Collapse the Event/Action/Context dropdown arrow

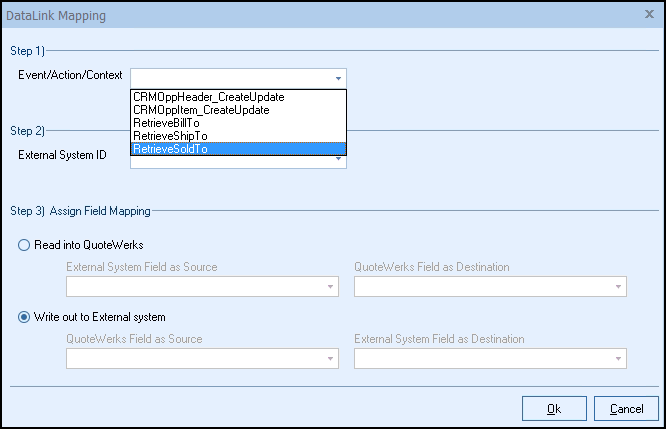338,77
